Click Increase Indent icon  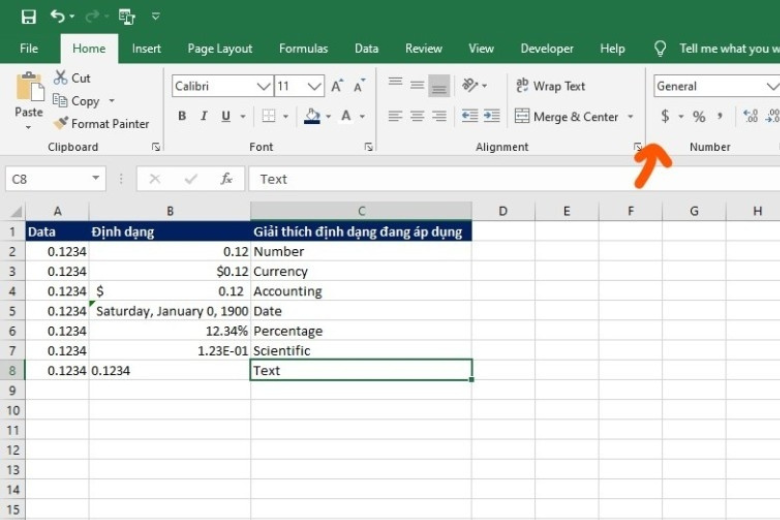coord(491,116)
